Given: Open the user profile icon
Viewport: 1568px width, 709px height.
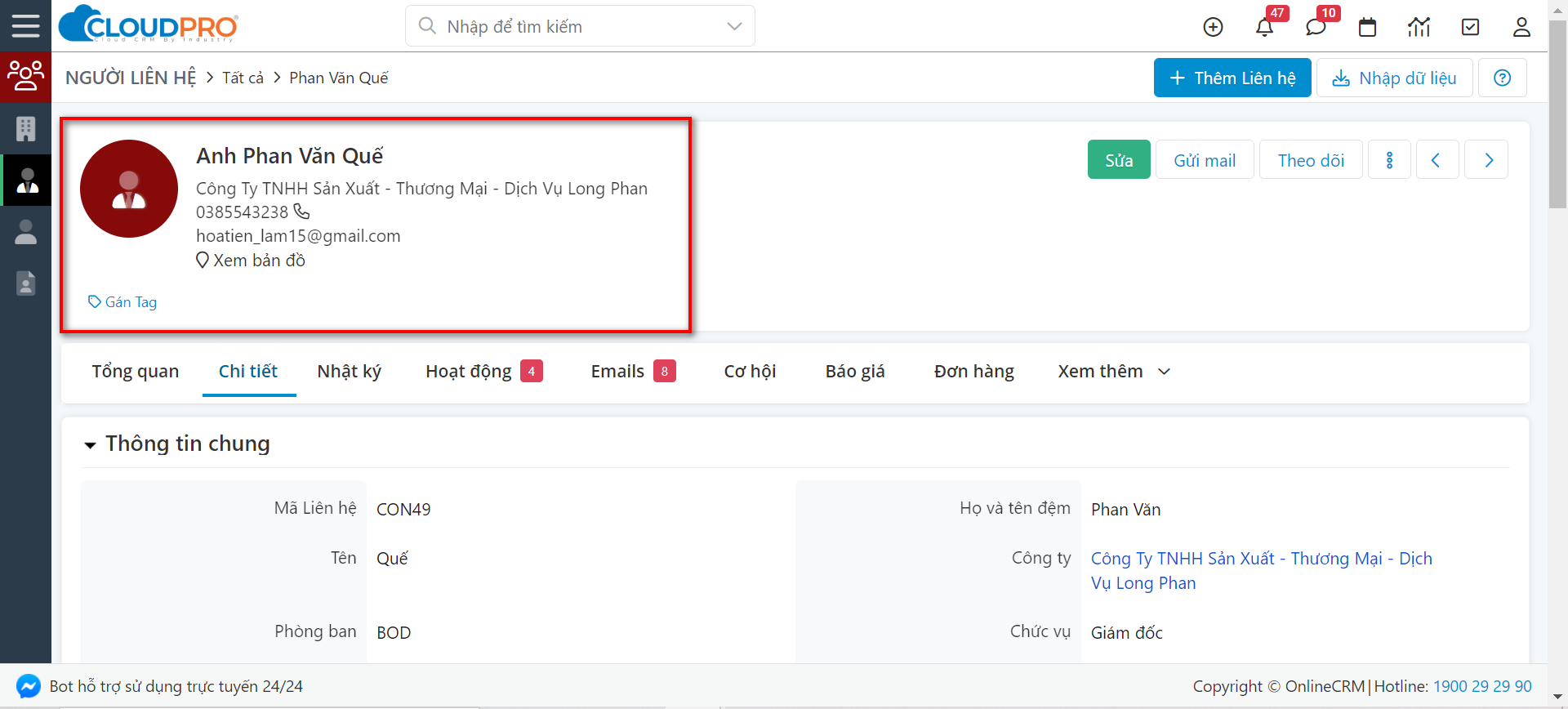Looking at the screenshot, I should tap(1521, 27).
